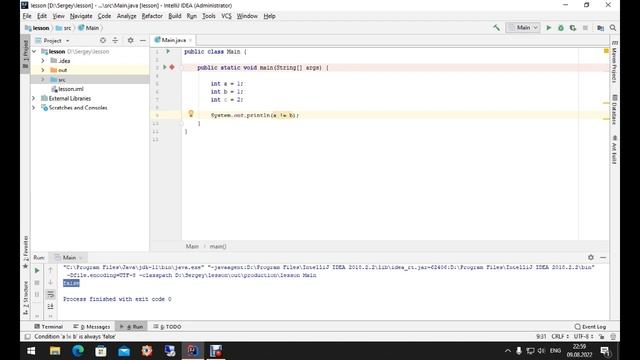Expand the src folder

pos(43,80)
